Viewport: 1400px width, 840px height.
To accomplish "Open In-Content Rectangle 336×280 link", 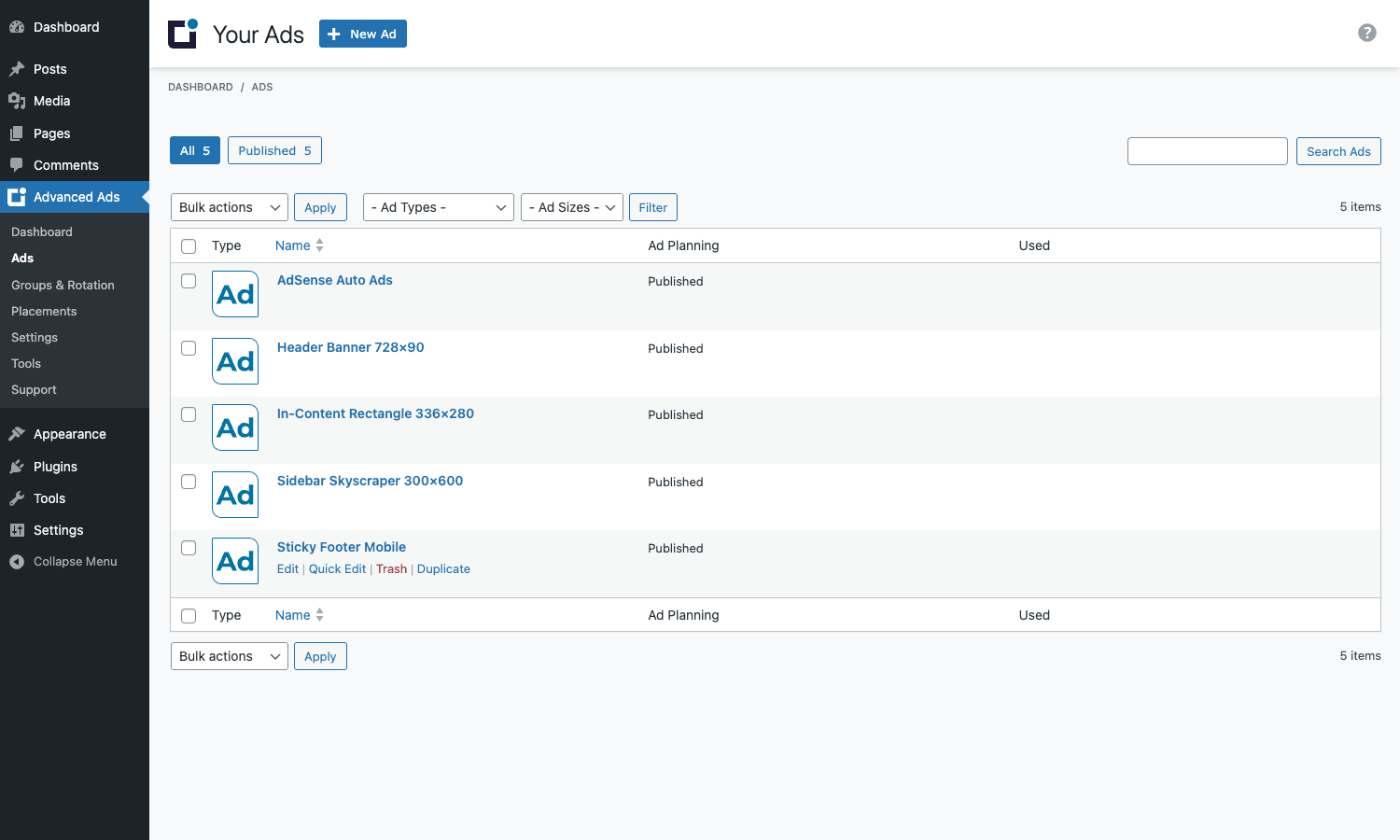I will pyautogui.click(x=375, y=413).
